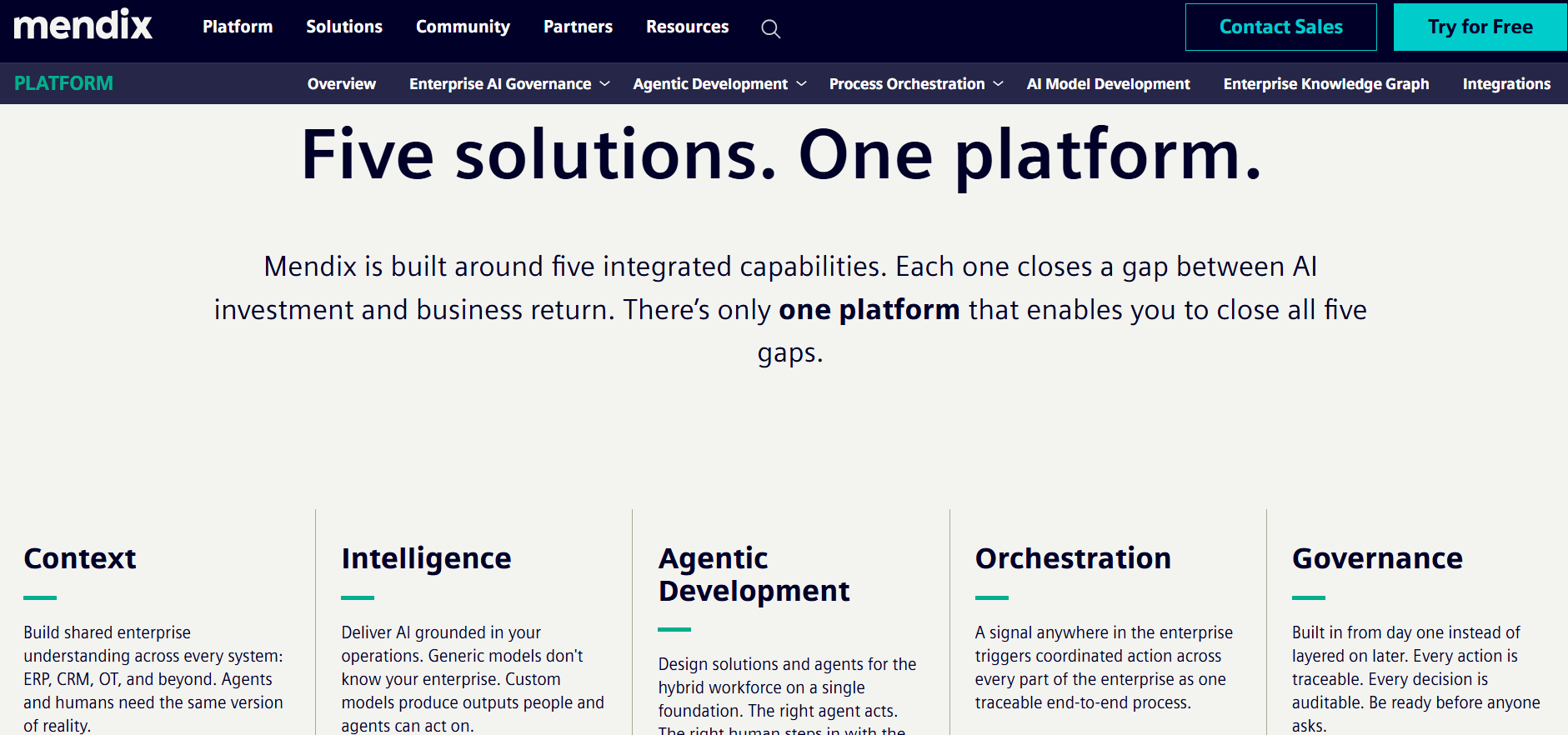The height and width of the screenshot is (735, 1568).
Task: Open the Community menu
Action: pos(463,27)
